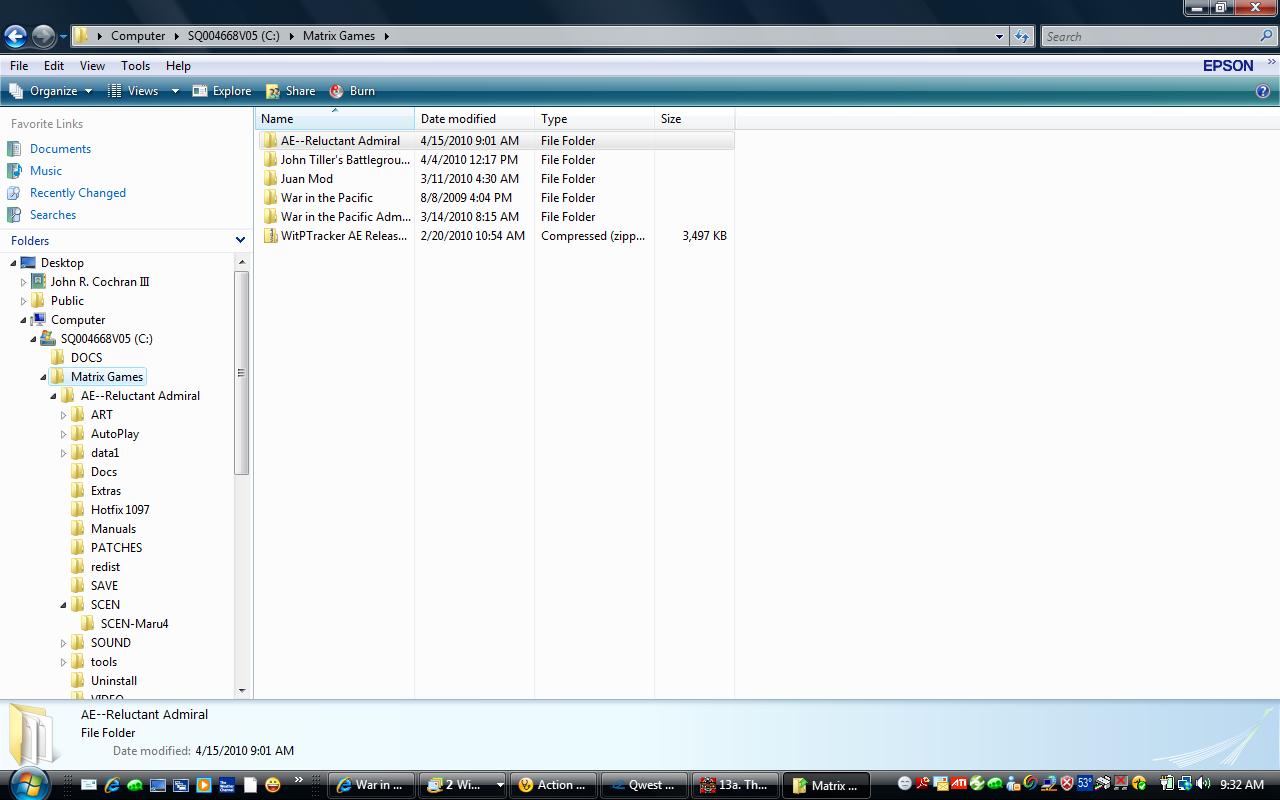Collapse the SCEN folder tree node
Viewport: 1280px width, 800px height.
[63, 605]
